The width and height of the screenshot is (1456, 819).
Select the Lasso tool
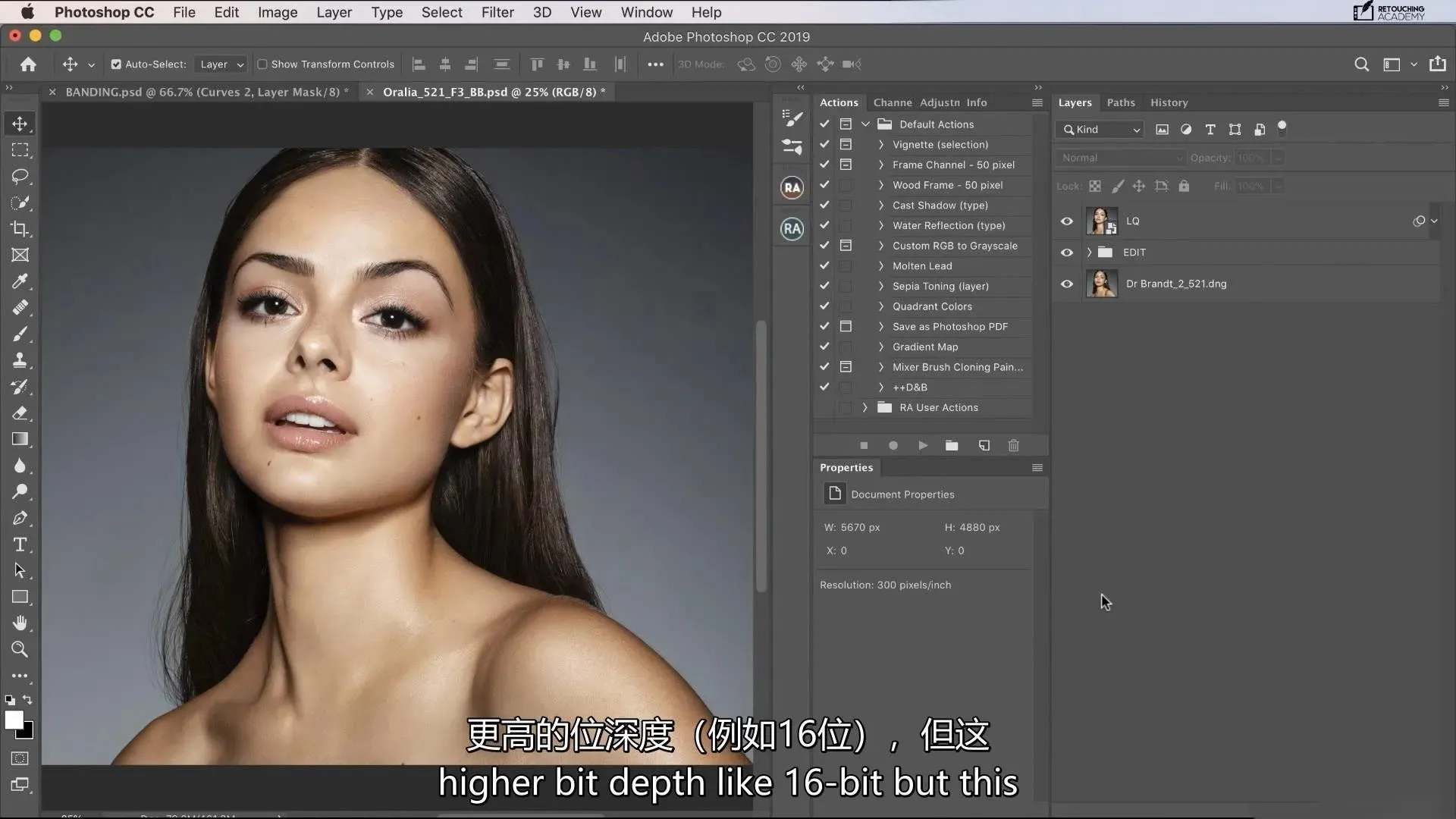(20, 176)
